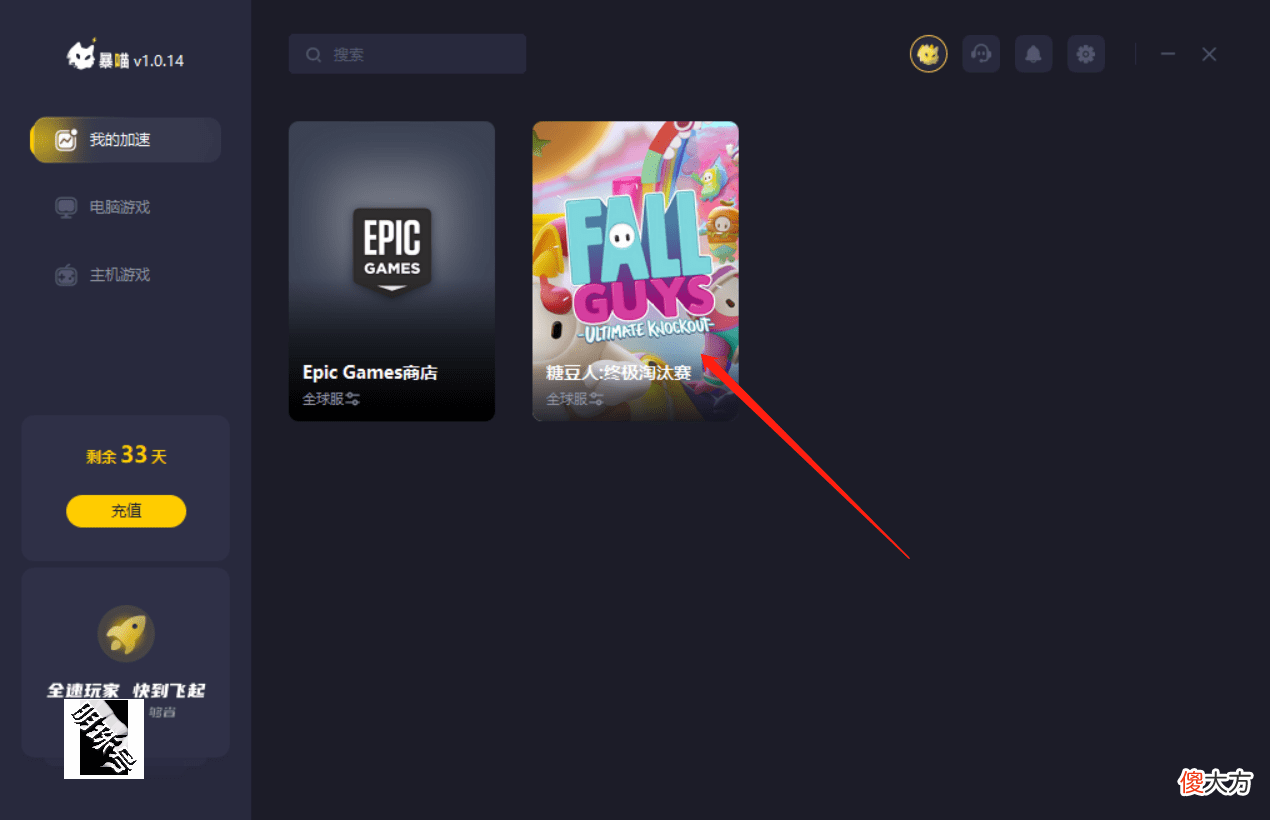Open customer support headset icon

coord(981,54)
